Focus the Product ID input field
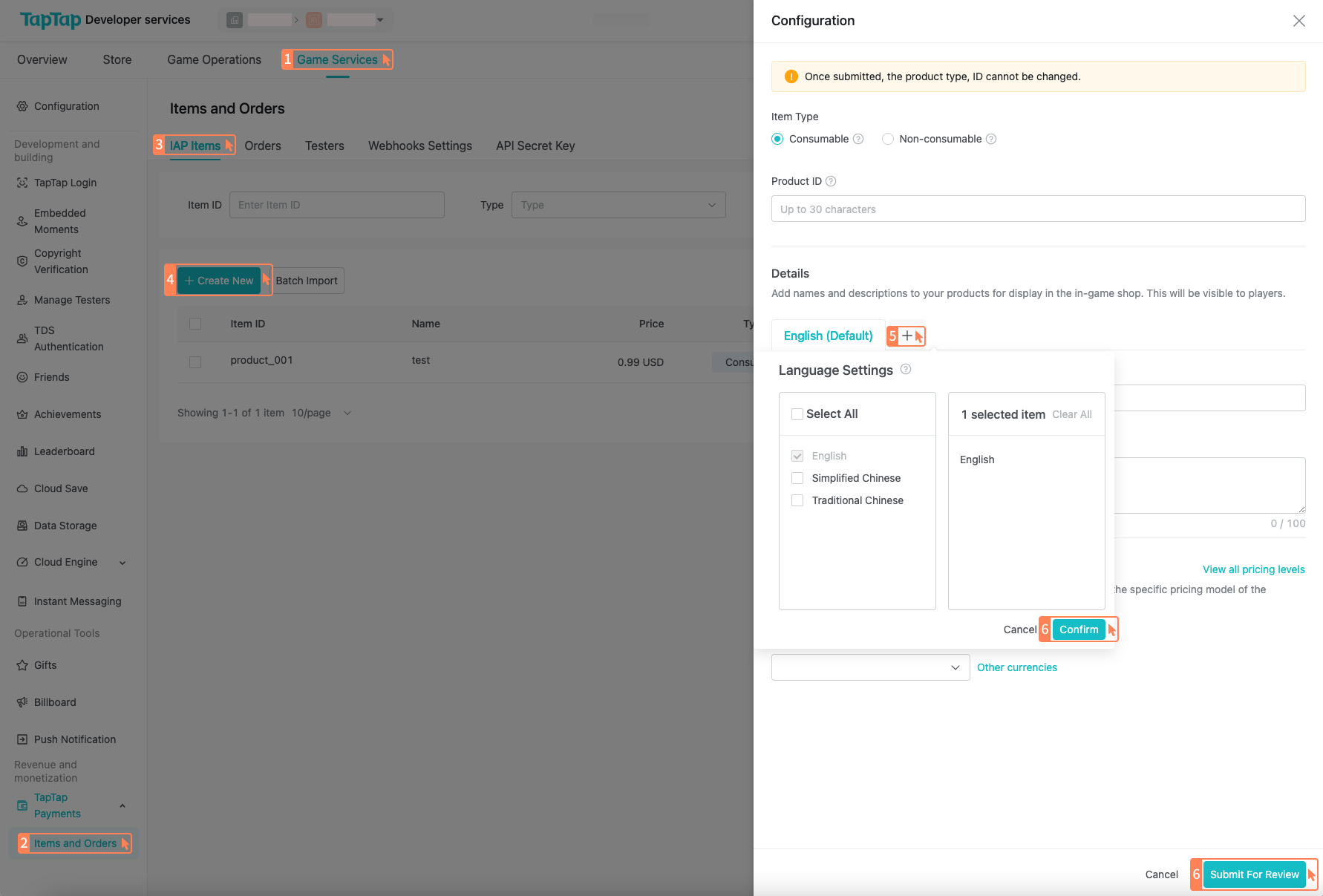 pos(1038,209)
